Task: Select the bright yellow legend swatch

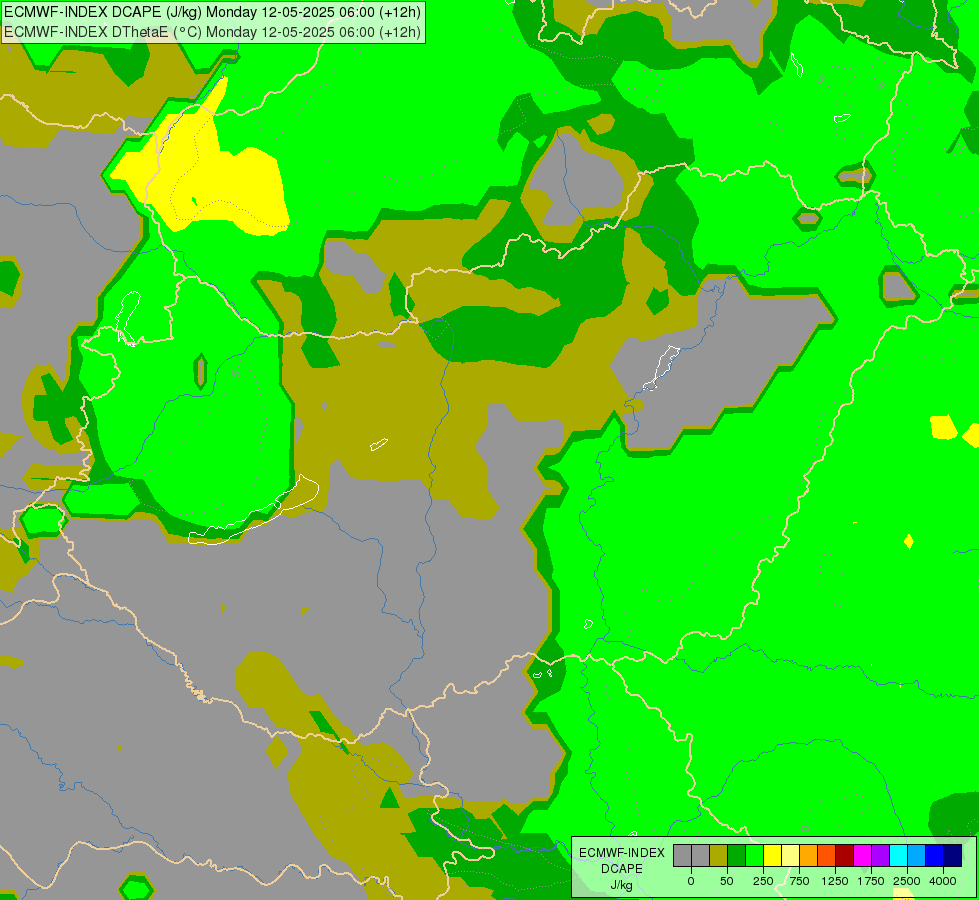Action: point(772,856)
